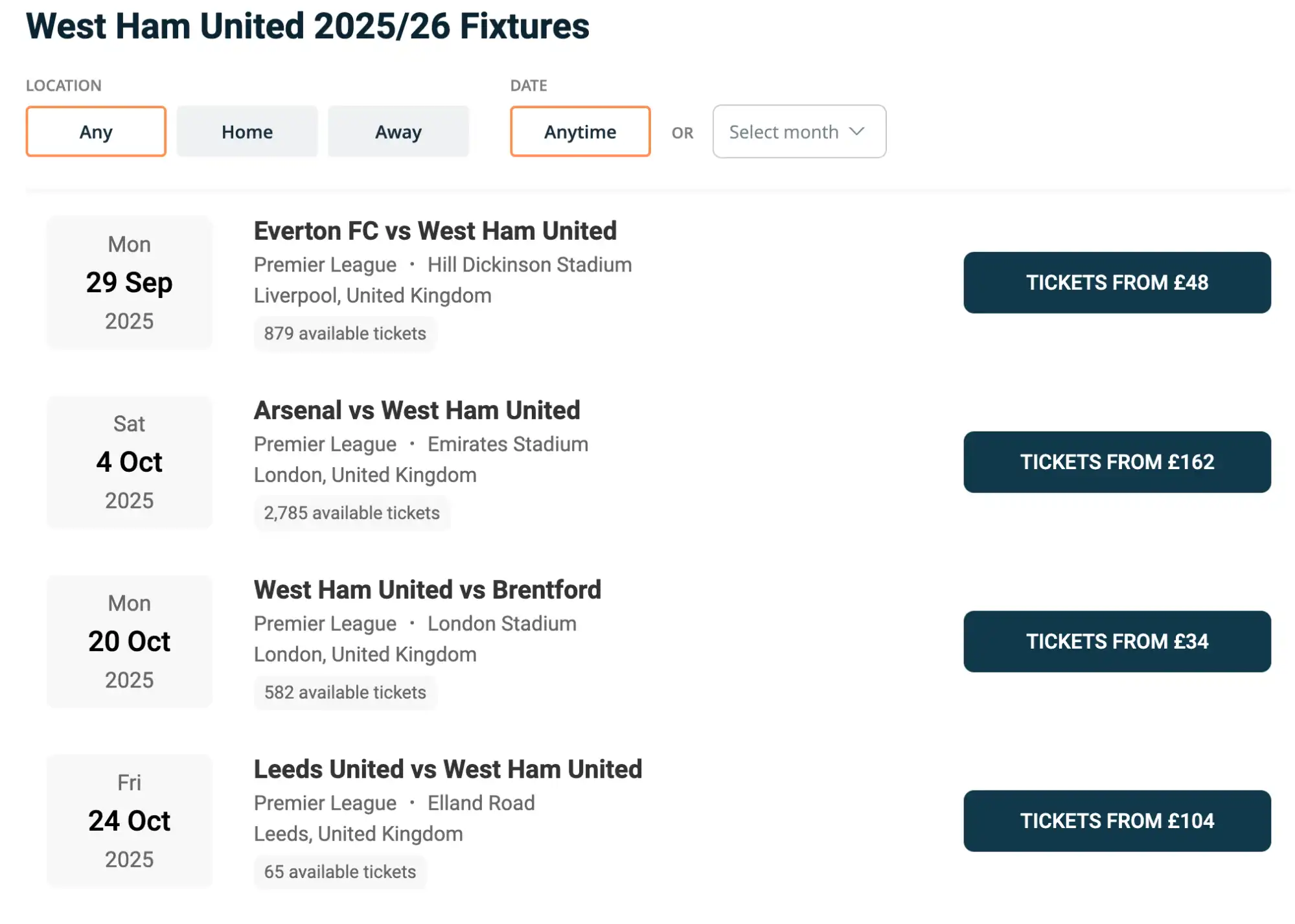The width and height of the screenshot is (1295, 924).
Task: Select the Away location filter
Action: click(x=398, y=132)
